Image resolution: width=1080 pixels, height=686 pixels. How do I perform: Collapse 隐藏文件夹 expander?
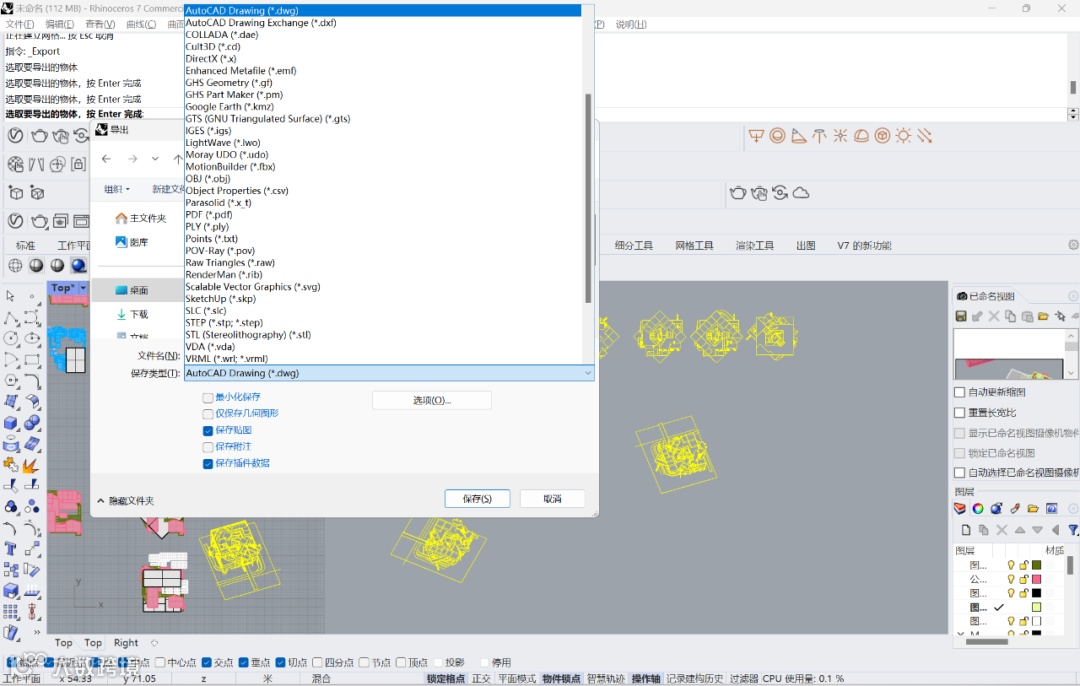125,501
